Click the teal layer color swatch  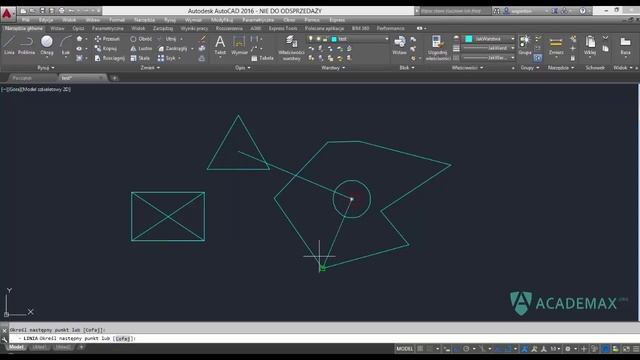(334, 39)
